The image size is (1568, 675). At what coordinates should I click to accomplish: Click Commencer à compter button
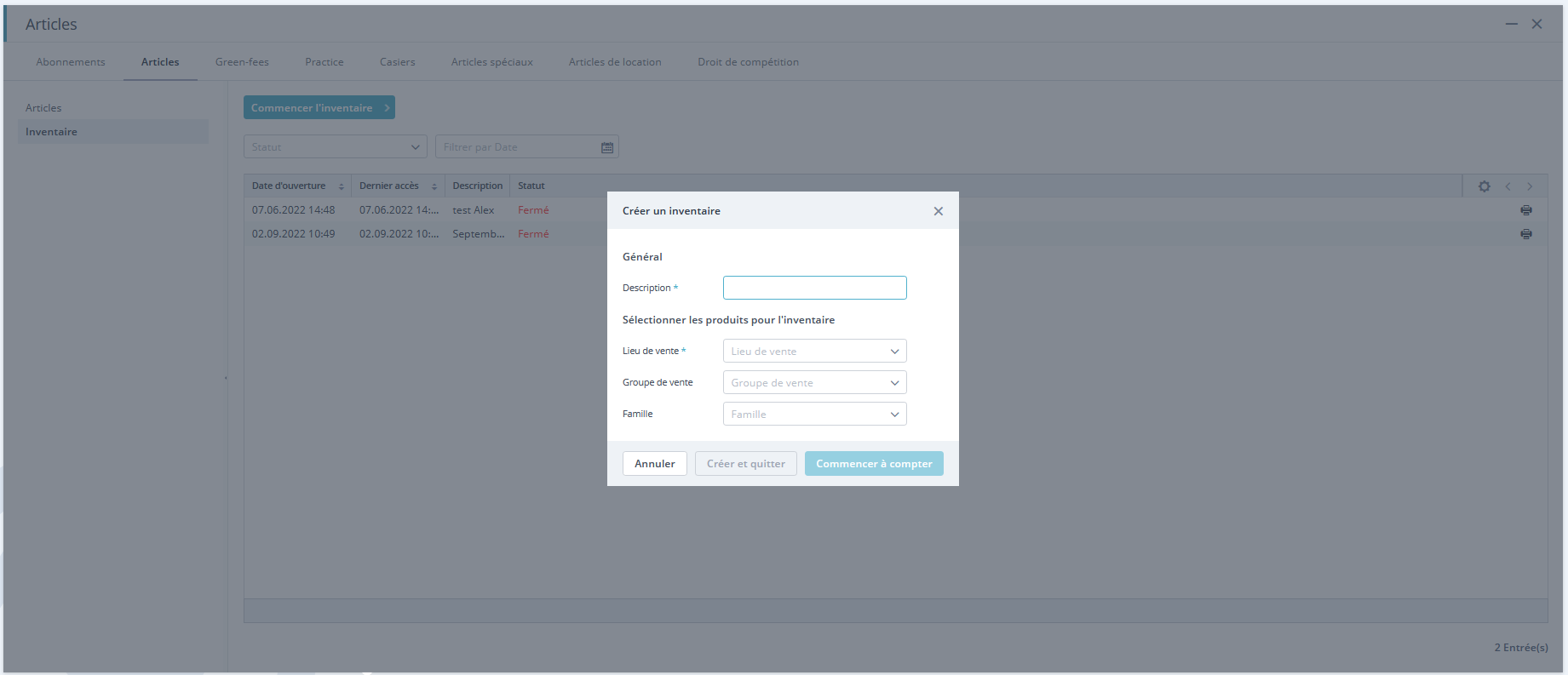pos(874,463)
